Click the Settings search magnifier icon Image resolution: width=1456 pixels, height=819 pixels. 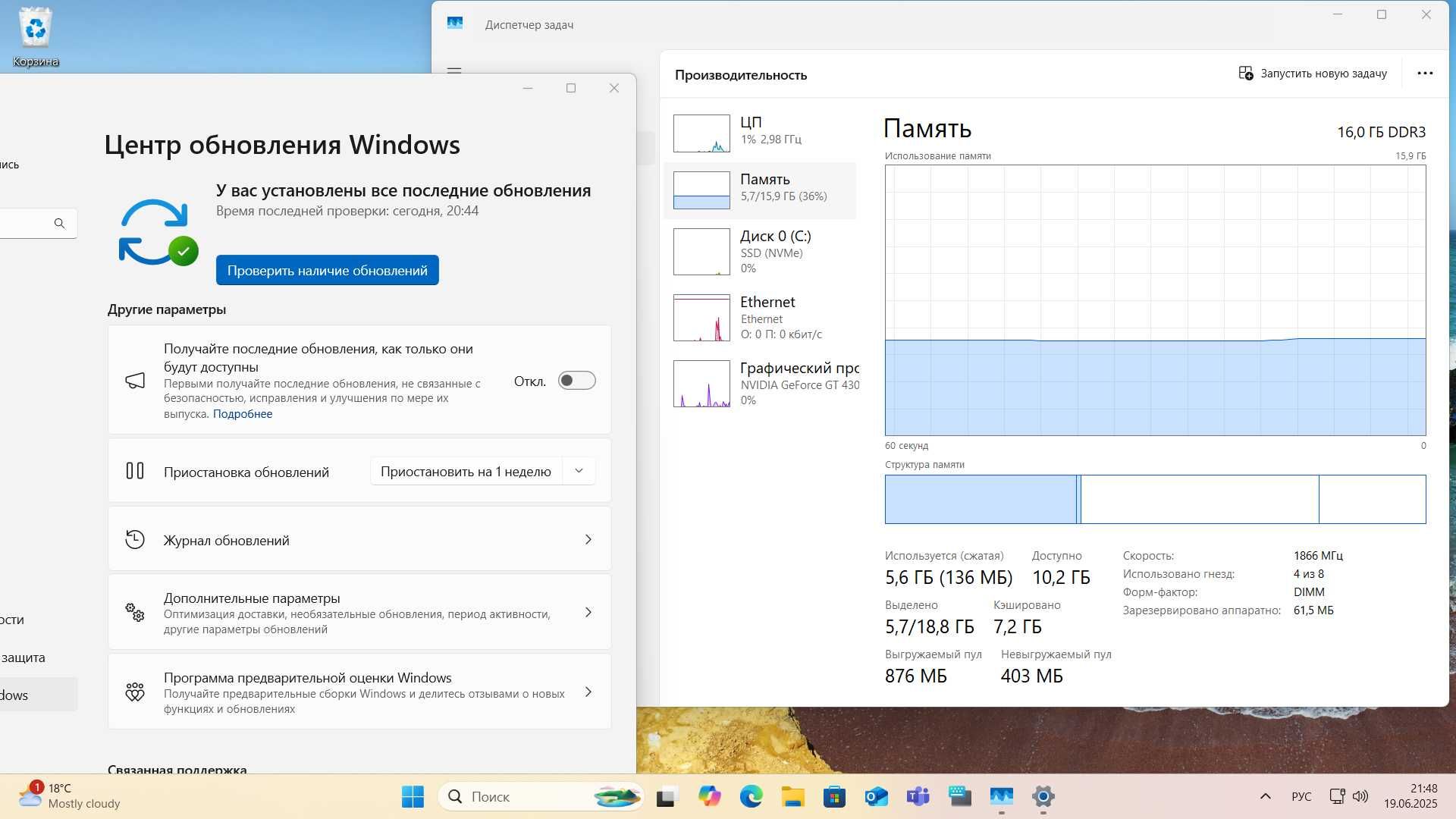59,224
